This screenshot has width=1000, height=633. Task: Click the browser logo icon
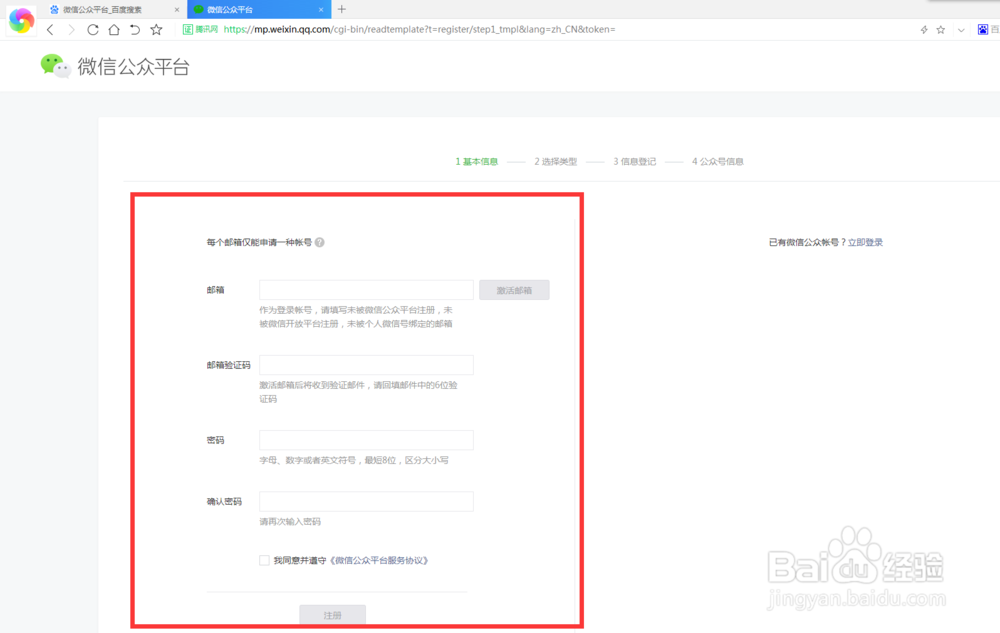tap(21, 20)
